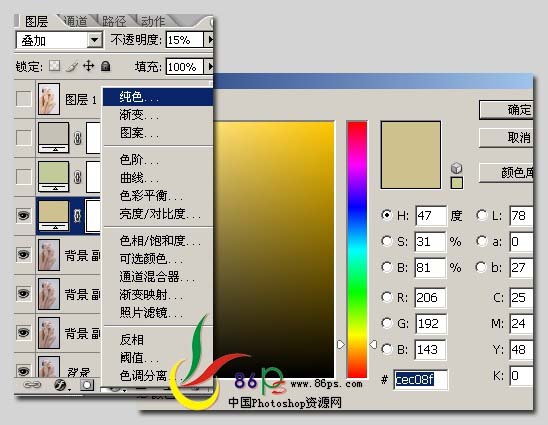
Task: Expand the 不透明度 opacity slider arrow
Action: pos(209,39)
